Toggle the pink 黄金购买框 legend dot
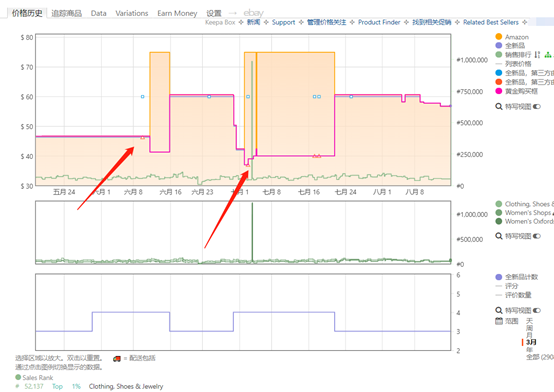The height and width of the screenshot is (392, 554). (499, 91)
